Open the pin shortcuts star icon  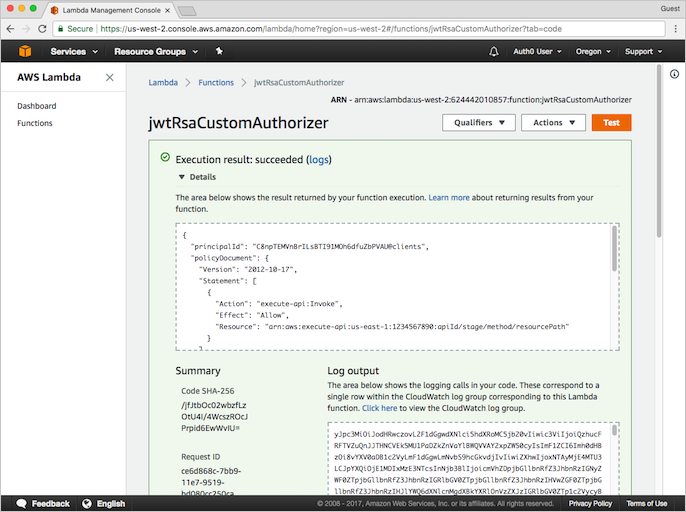[x=219, y=51]
